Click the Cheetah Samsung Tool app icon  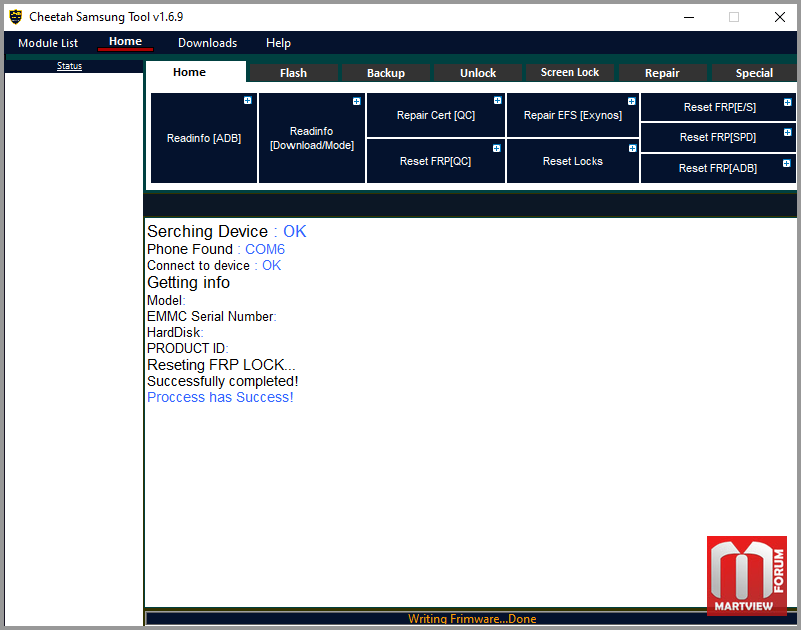[16, 17]
